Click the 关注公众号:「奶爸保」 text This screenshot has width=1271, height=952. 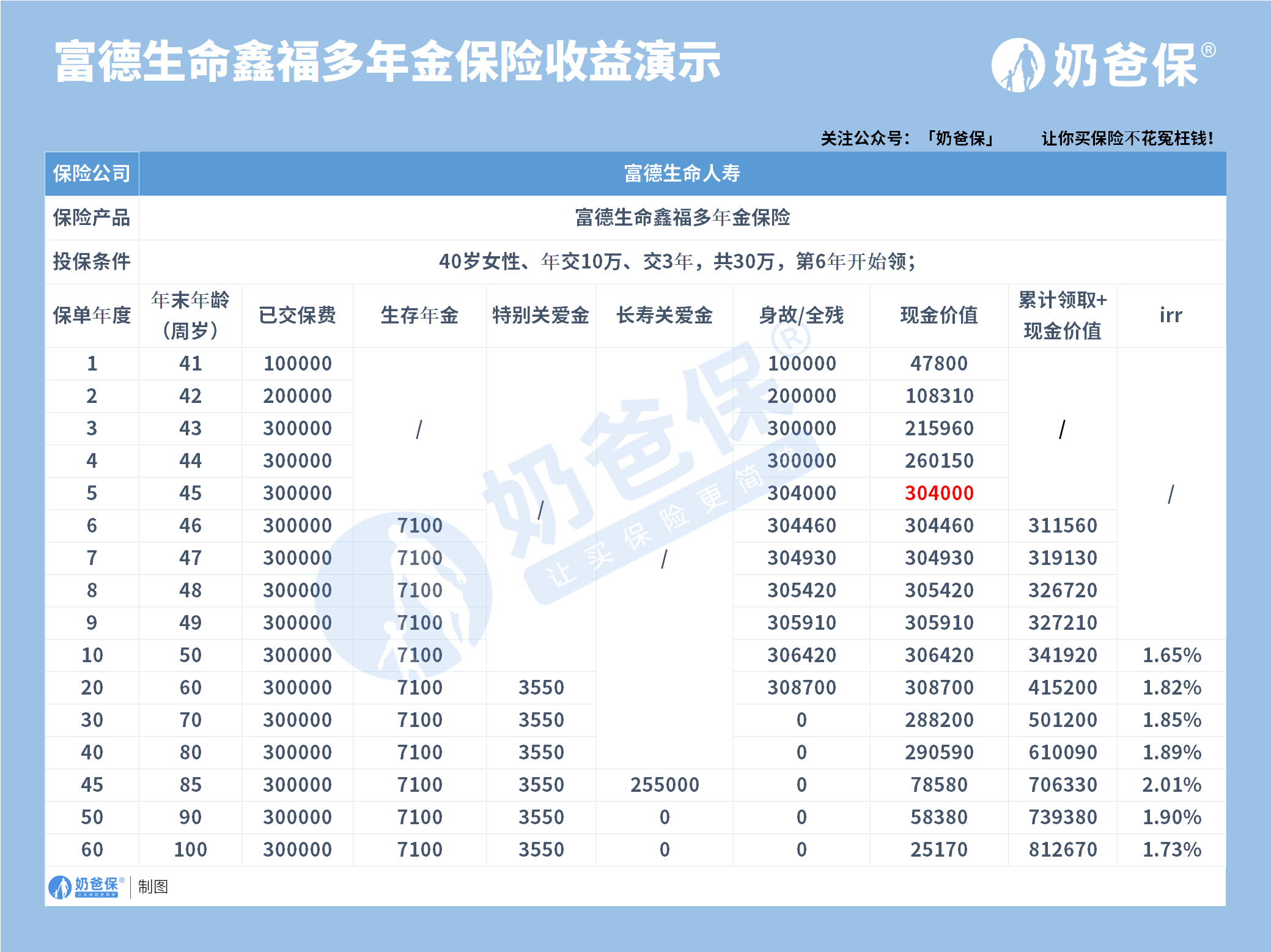(x=909, y=138)
